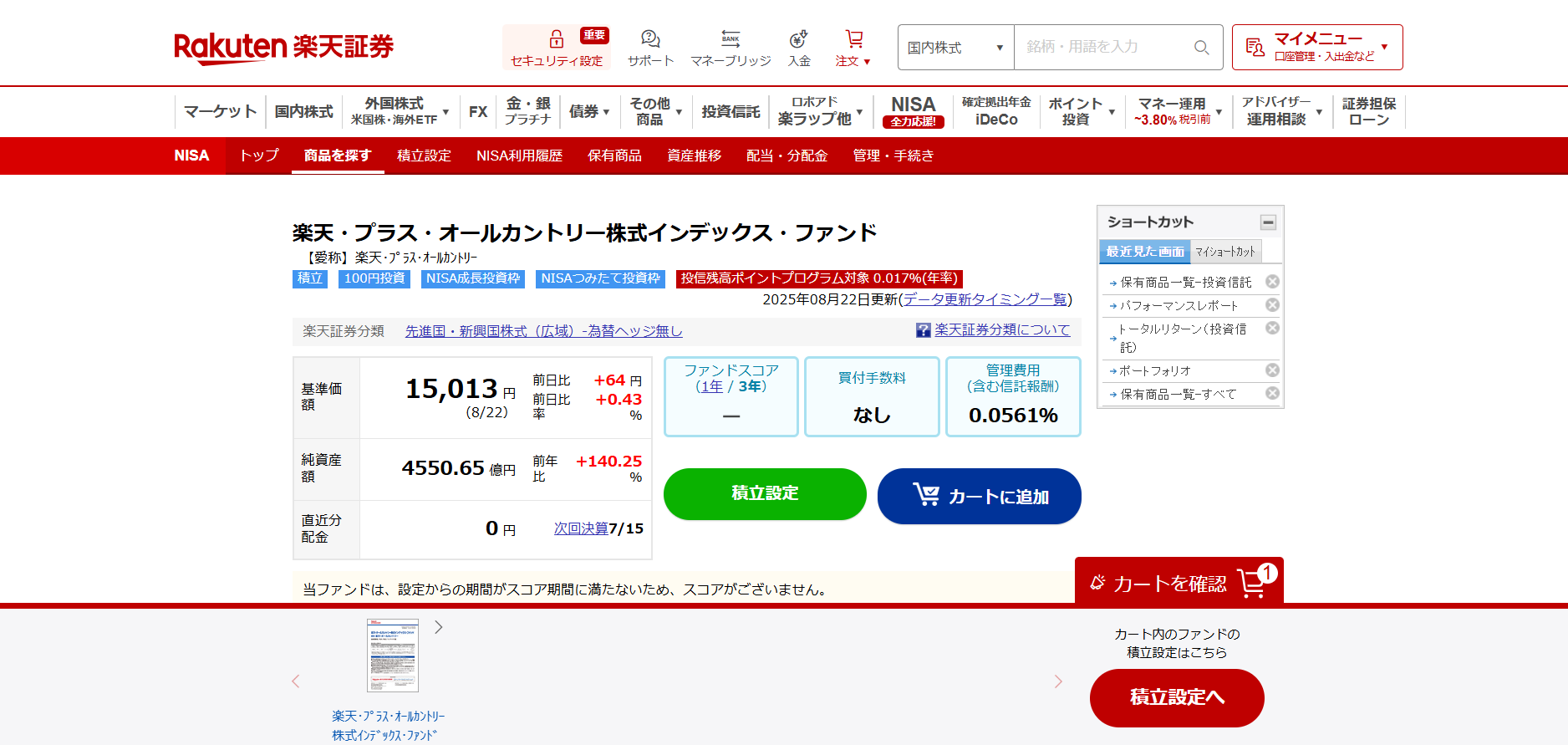The width and height of the screenshot is (1568, 745).
Task: Open the 次回決算 link
Action: [x=581, y=528]
